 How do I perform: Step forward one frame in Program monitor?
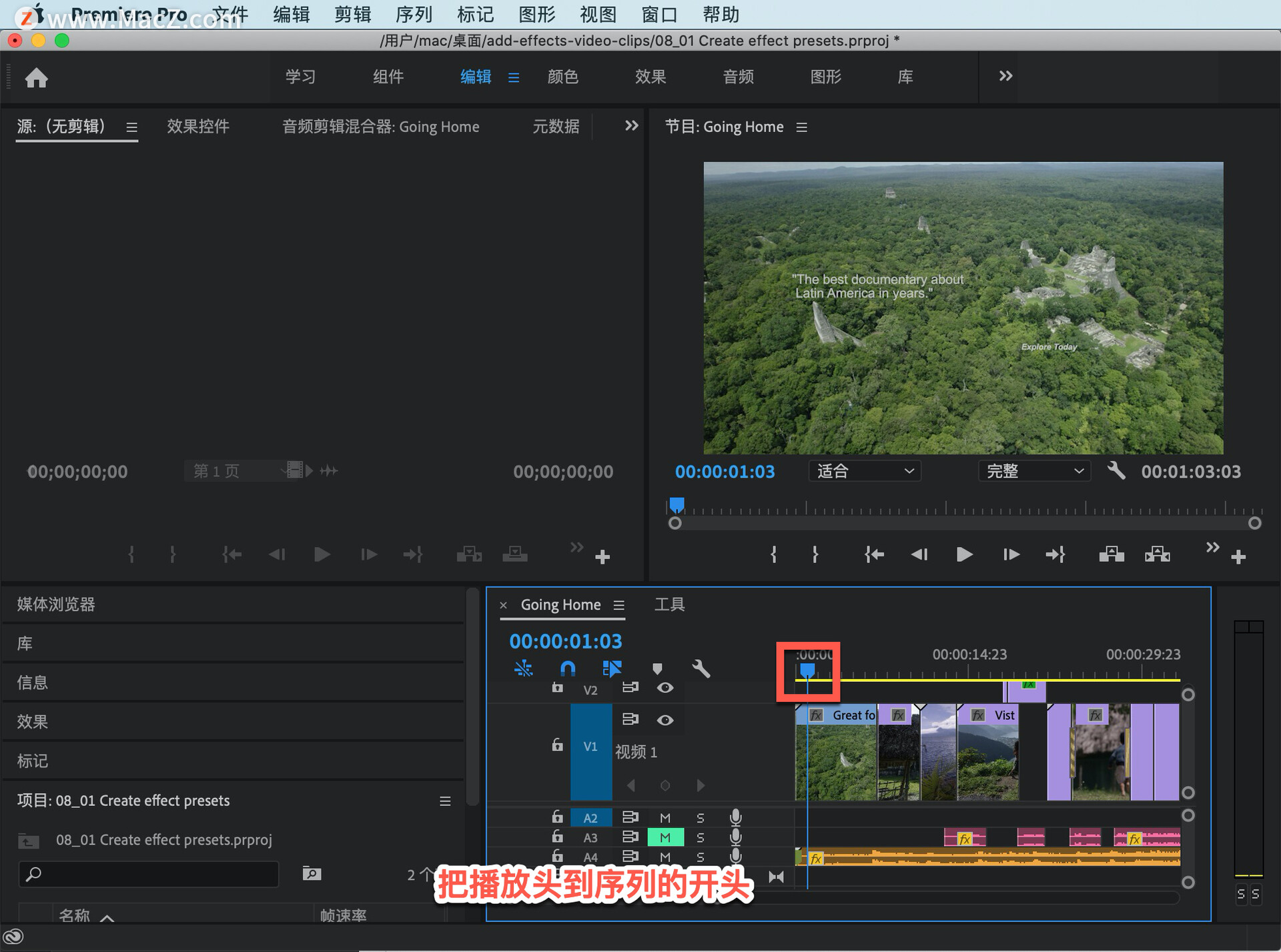pyautogui.click(x=1011, y=554)
